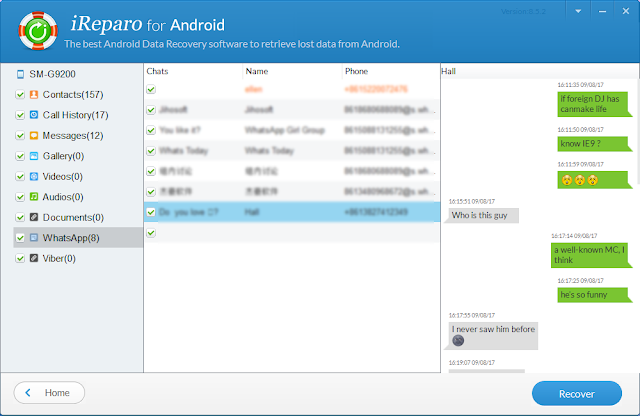
Task: Uncheck the Call History(17) checkbox
Action: [x=20, y=115]
